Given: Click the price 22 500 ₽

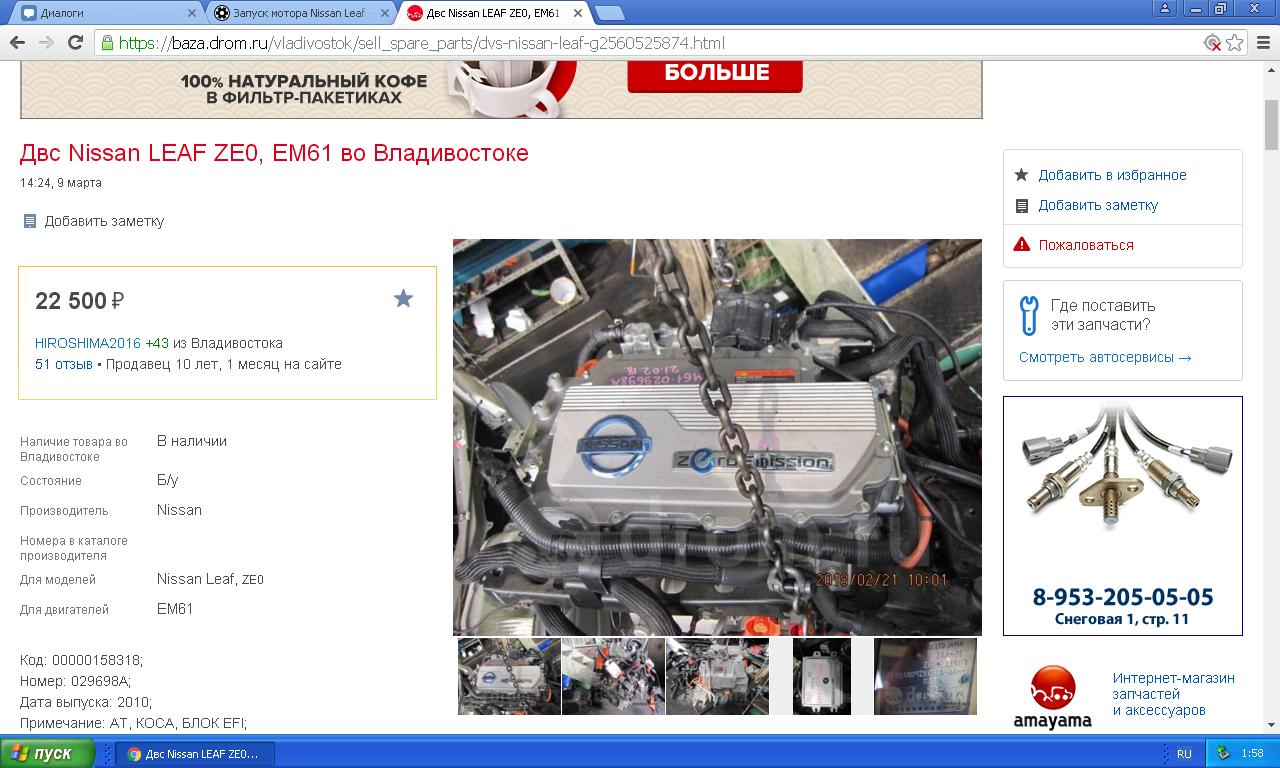Looking at the screenshot, I should point(80,300).
